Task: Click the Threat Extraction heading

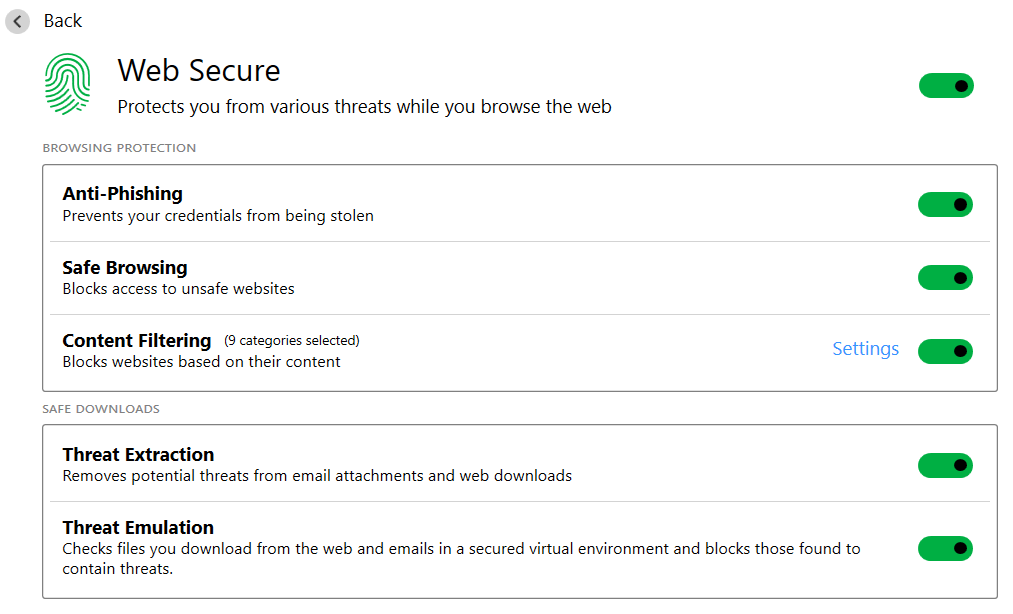Action: [x=138, y=455]
